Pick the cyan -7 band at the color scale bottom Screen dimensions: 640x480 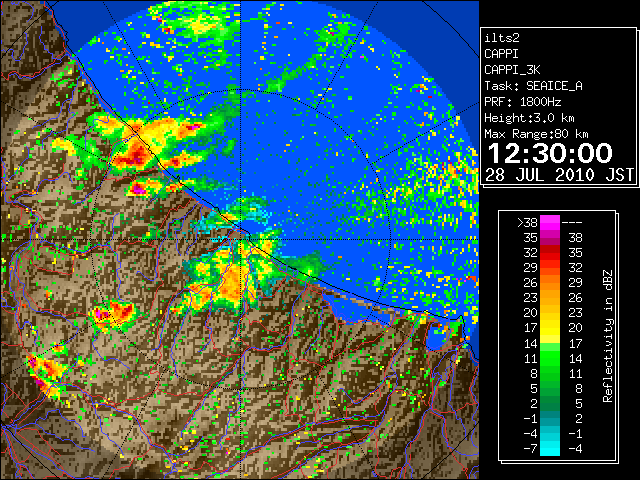[550, 448]
